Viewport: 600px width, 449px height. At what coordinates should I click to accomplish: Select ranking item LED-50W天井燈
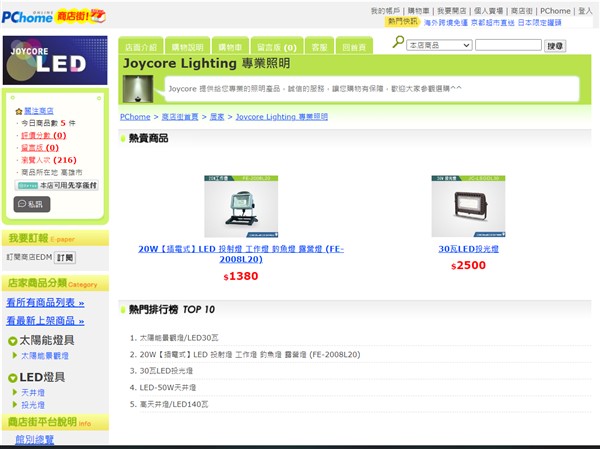tap(168, 387)
